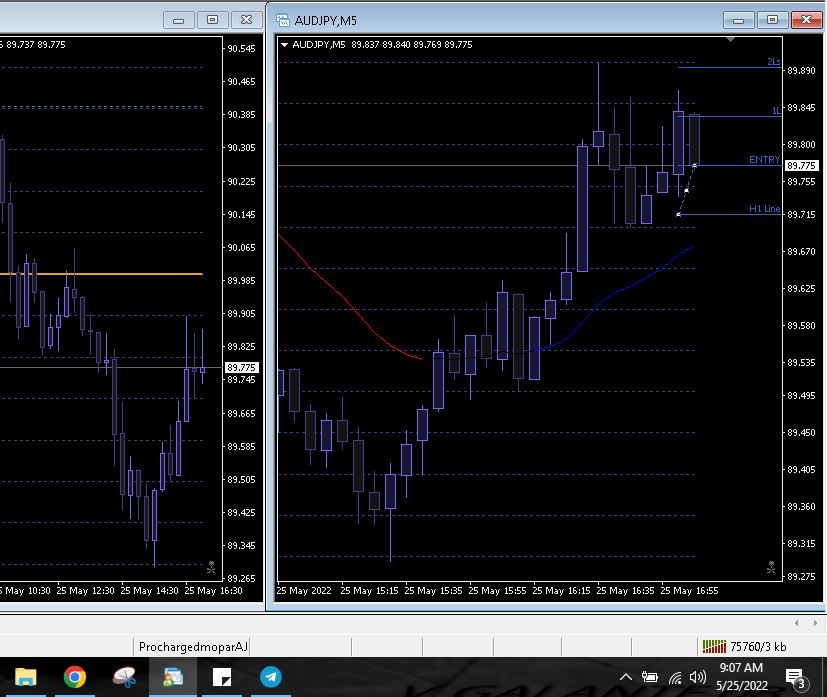Open the clock showing 9:07 AM
827x697 pixels.
(741, 668)
